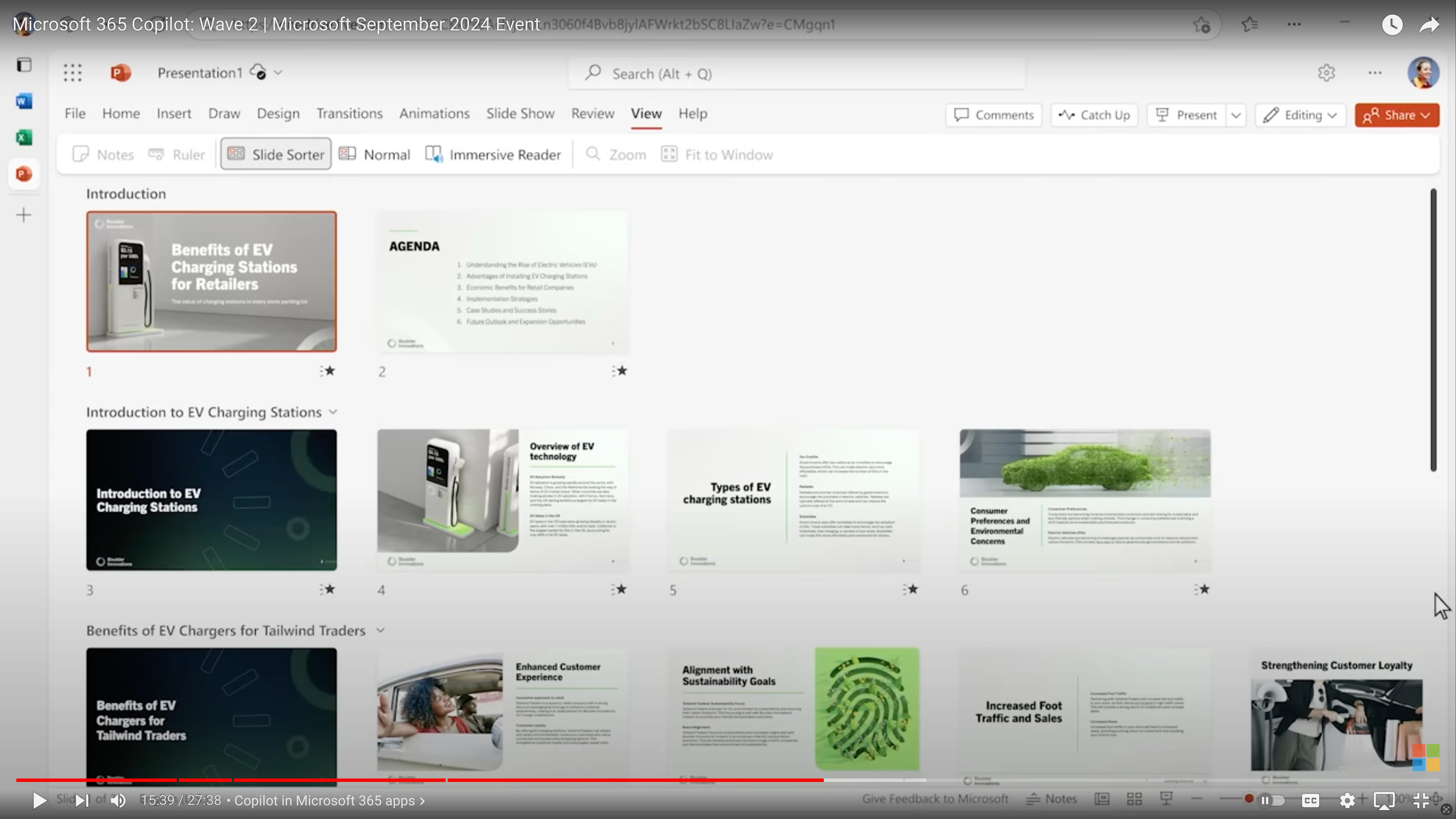
Task: Click the browser add-to-favorites star icon
Action: [x=1202, y=24]
